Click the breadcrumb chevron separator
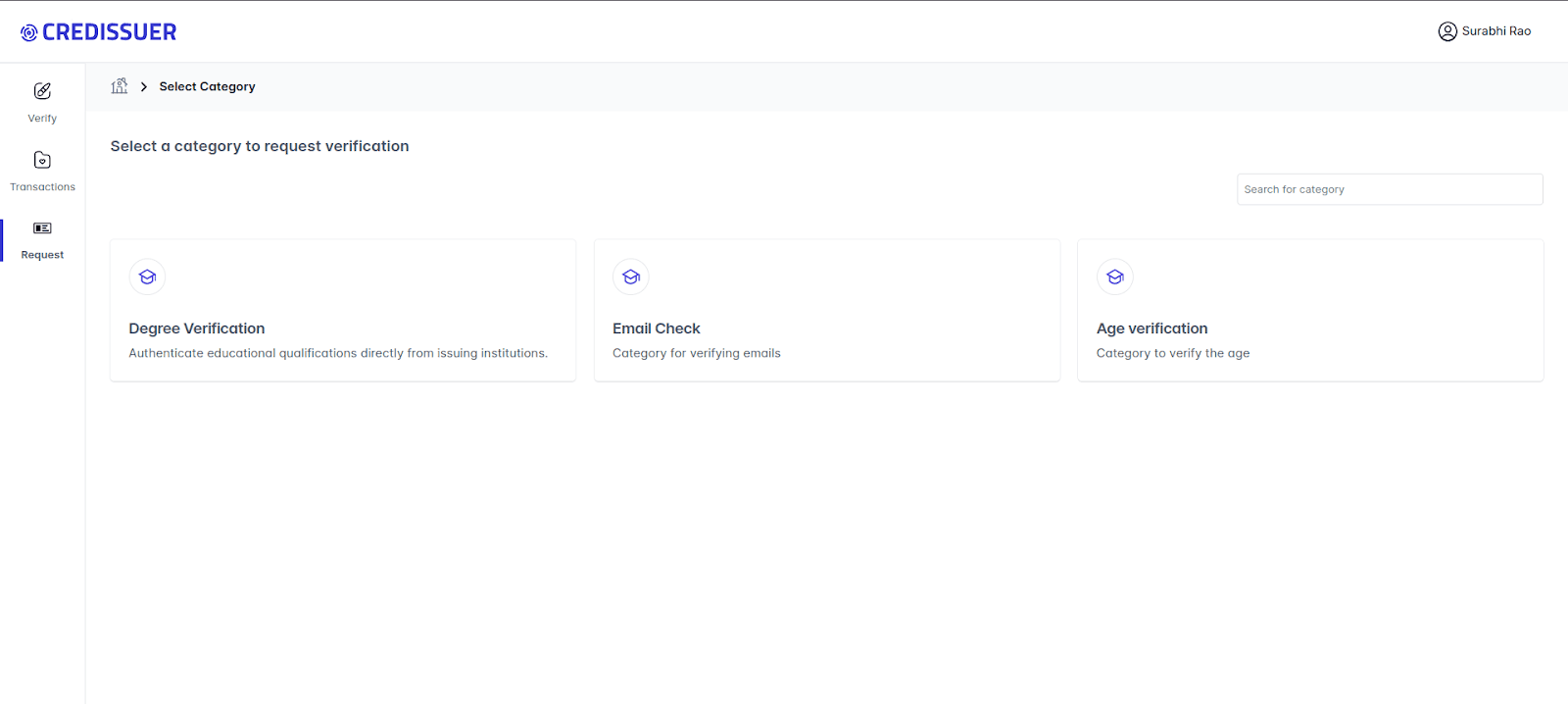 click(144, 86)
